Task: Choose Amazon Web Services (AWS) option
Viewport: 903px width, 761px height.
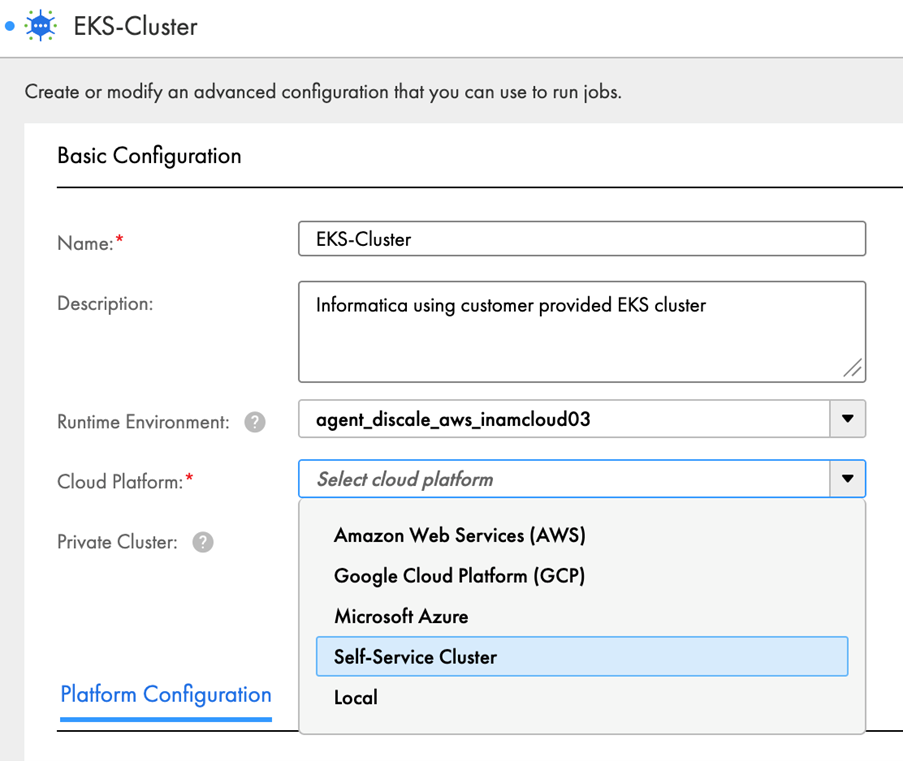Action: click(460, 535)
